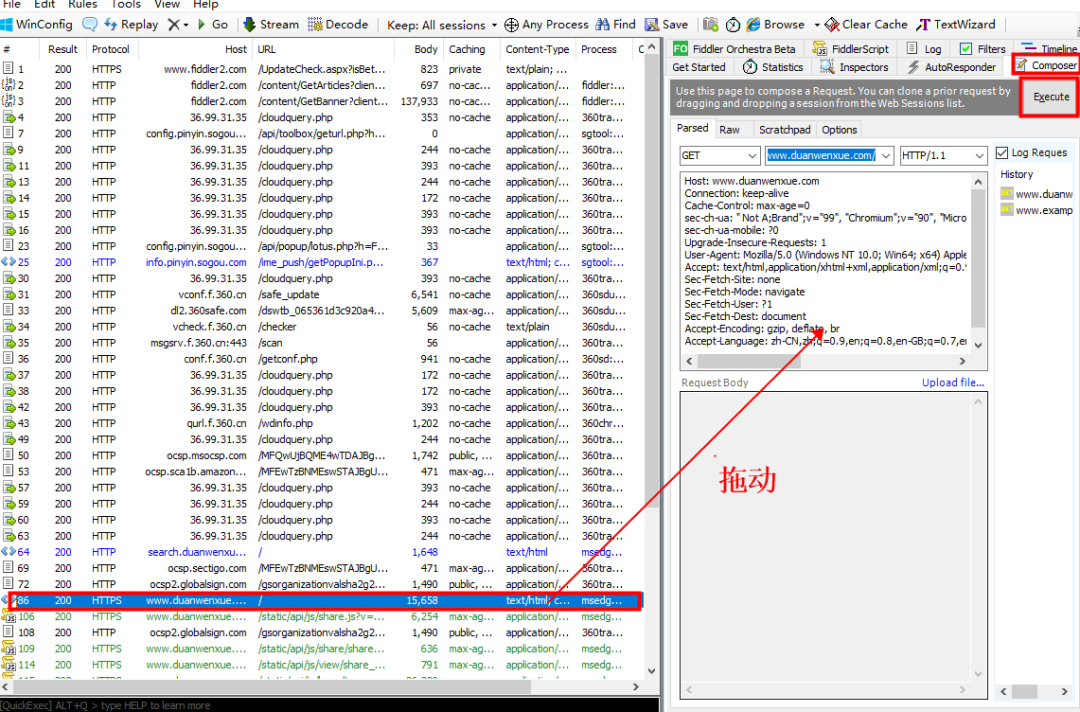Toggle the Log Requests checkbox
The height and width of the screenshot is (712, 1080).
pyautogui.click(x=1002, y=153)
